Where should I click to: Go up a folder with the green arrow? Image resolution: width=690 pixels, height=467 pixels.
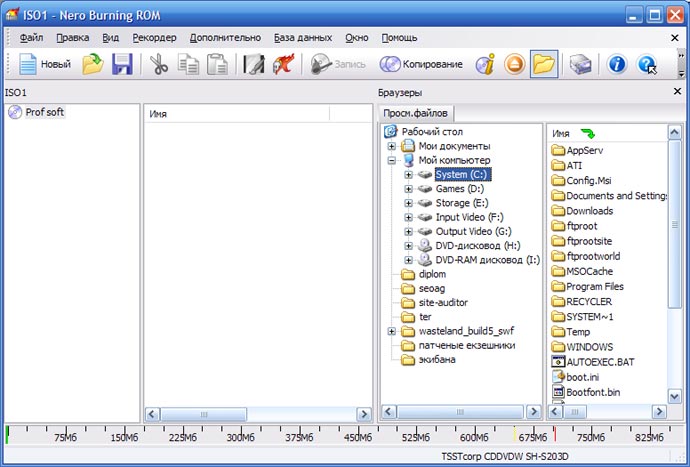click(587, 133)
